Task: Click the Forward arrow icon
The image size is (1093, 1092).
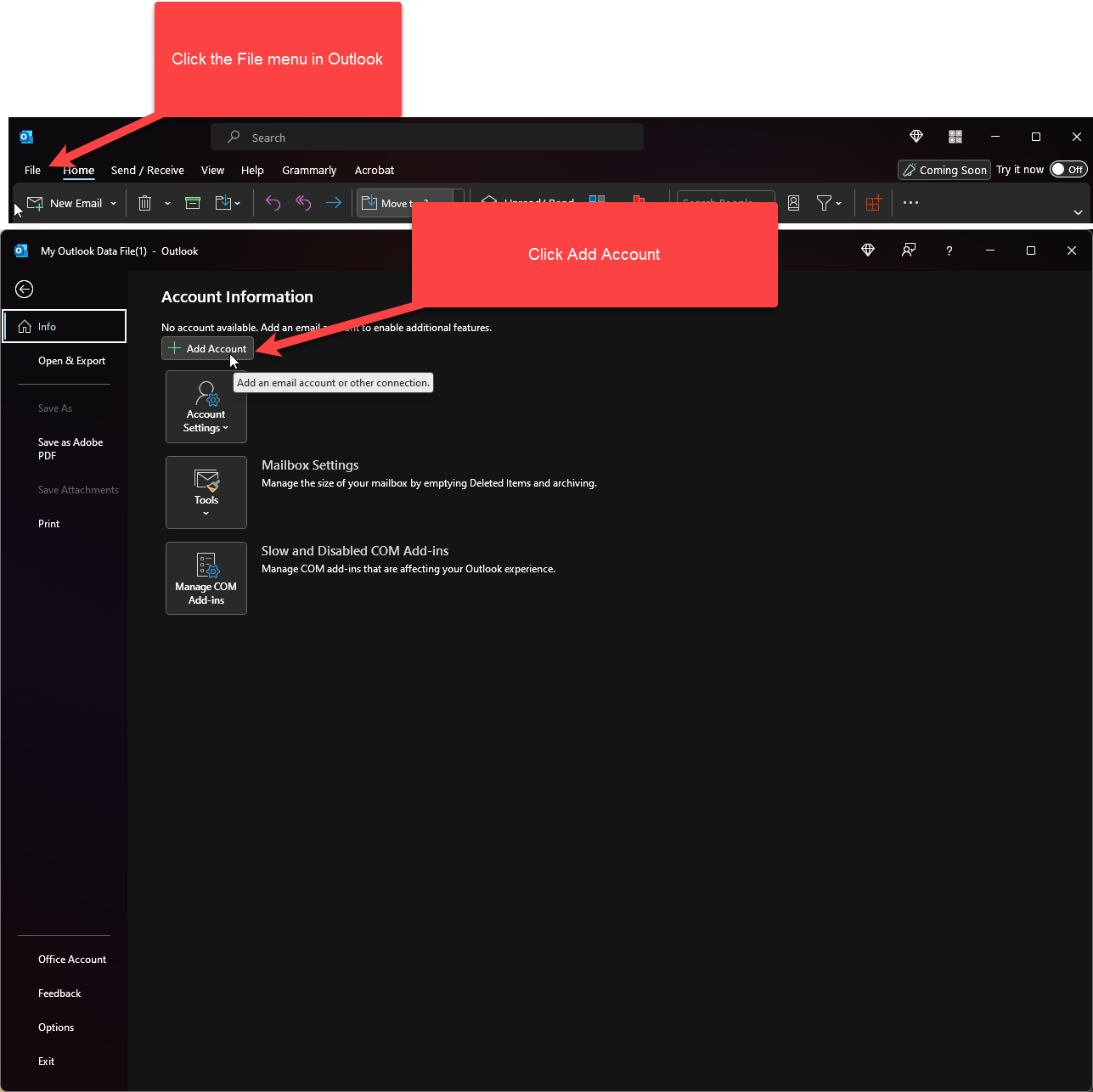Action: (x=334, y=203)
